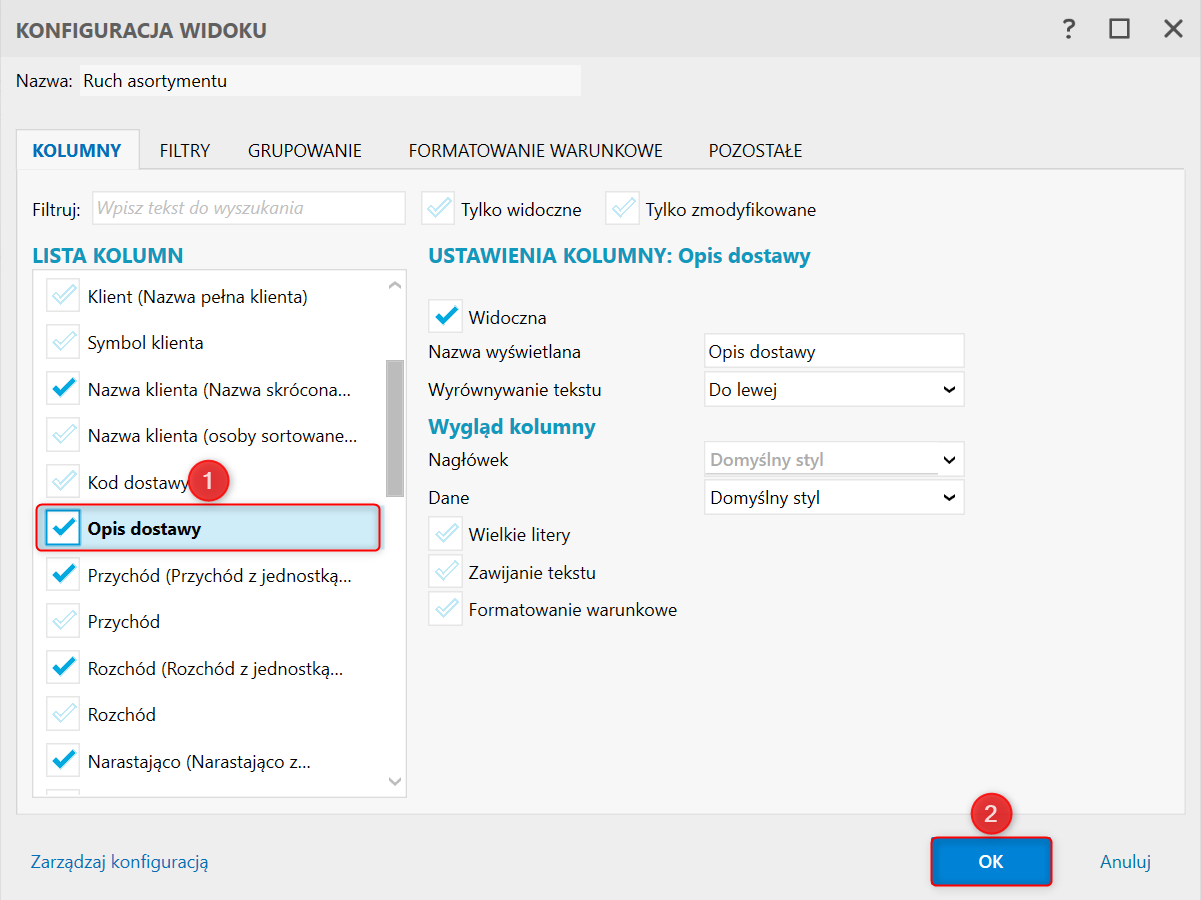Toggle the Widoczna checkbox
The image size is (1201, 900).
pos(445,317)
